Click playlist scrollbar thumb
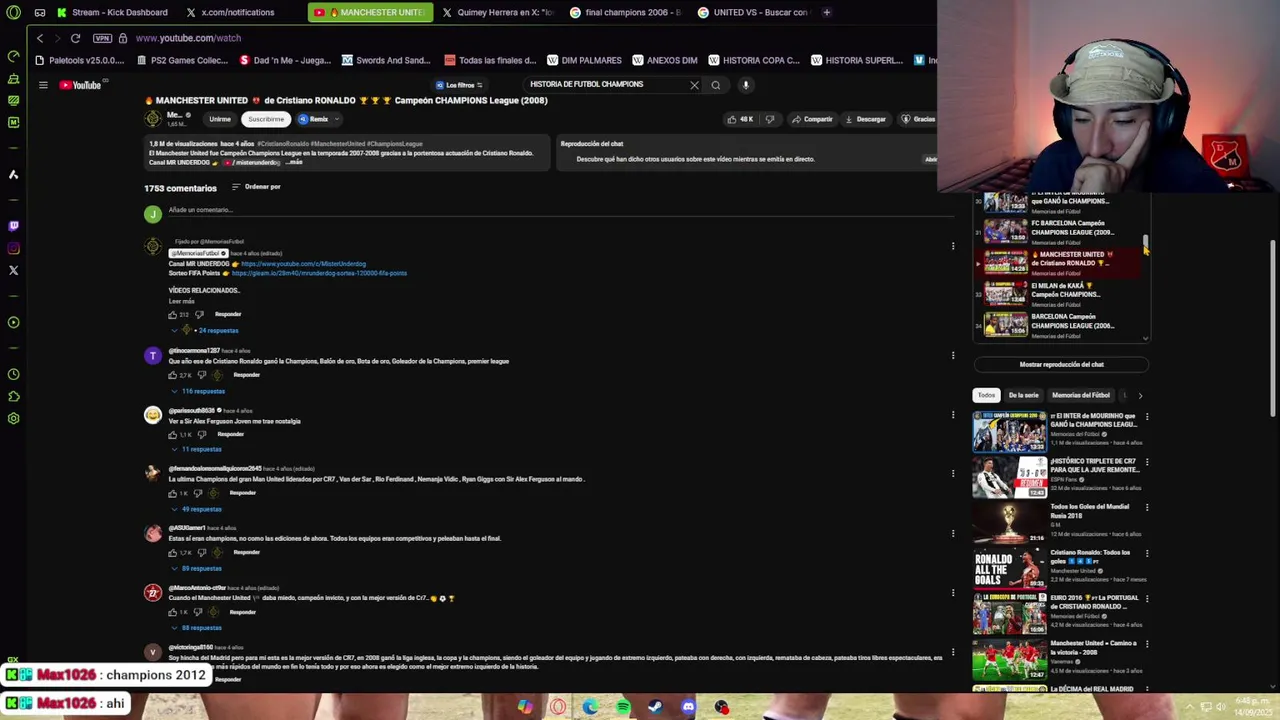 click(1146, 243)
